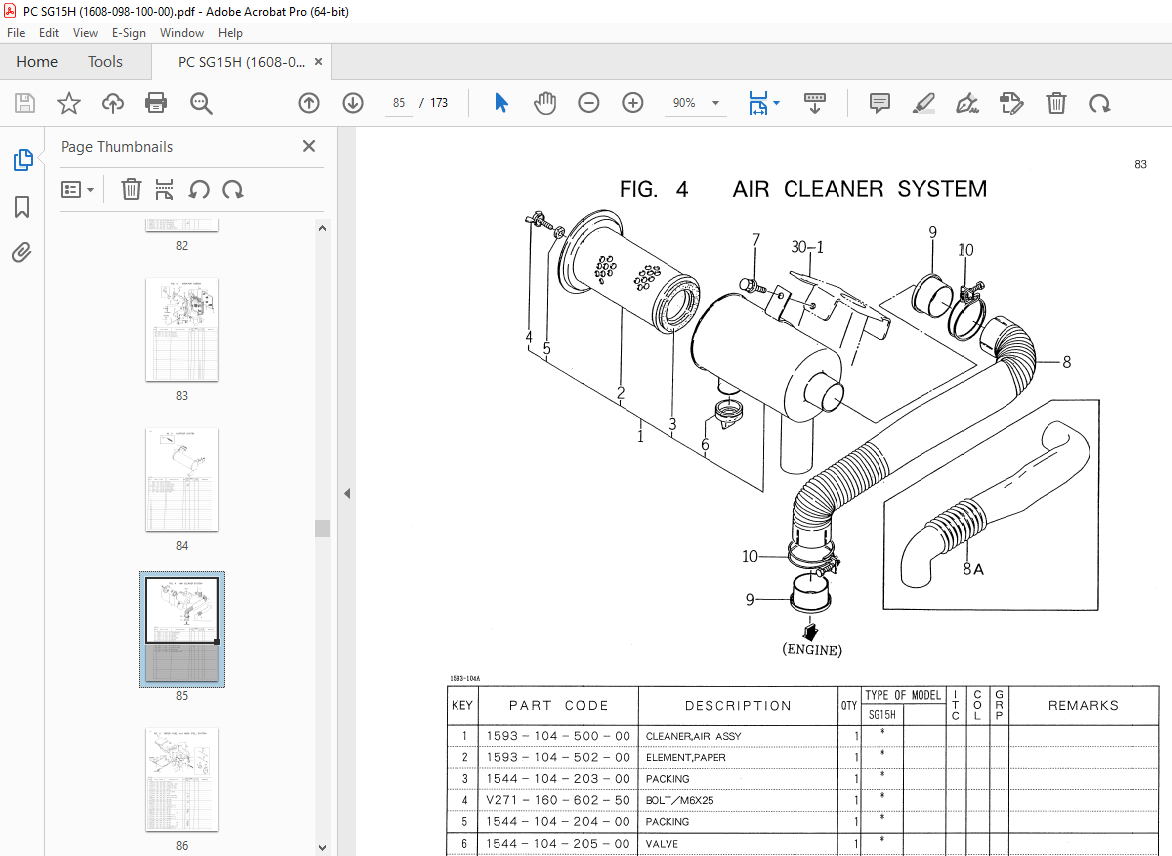Click the trash delete icon in the main toolbar

(x=1056, y=103)
